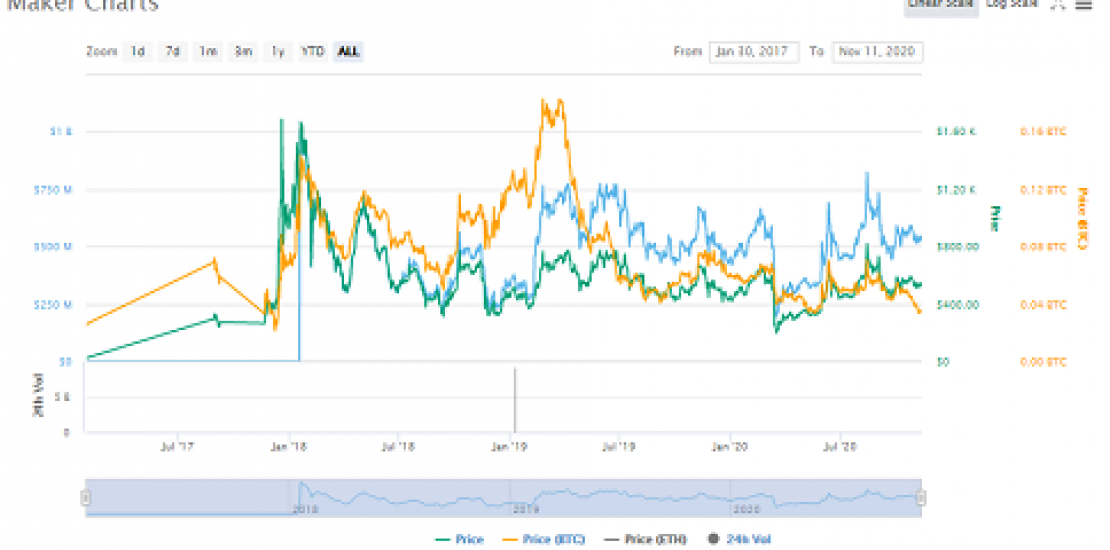The height and width of the screenshot is (550, 1110).
Task: Set zoom range to 1d
Action: (137, 52)
